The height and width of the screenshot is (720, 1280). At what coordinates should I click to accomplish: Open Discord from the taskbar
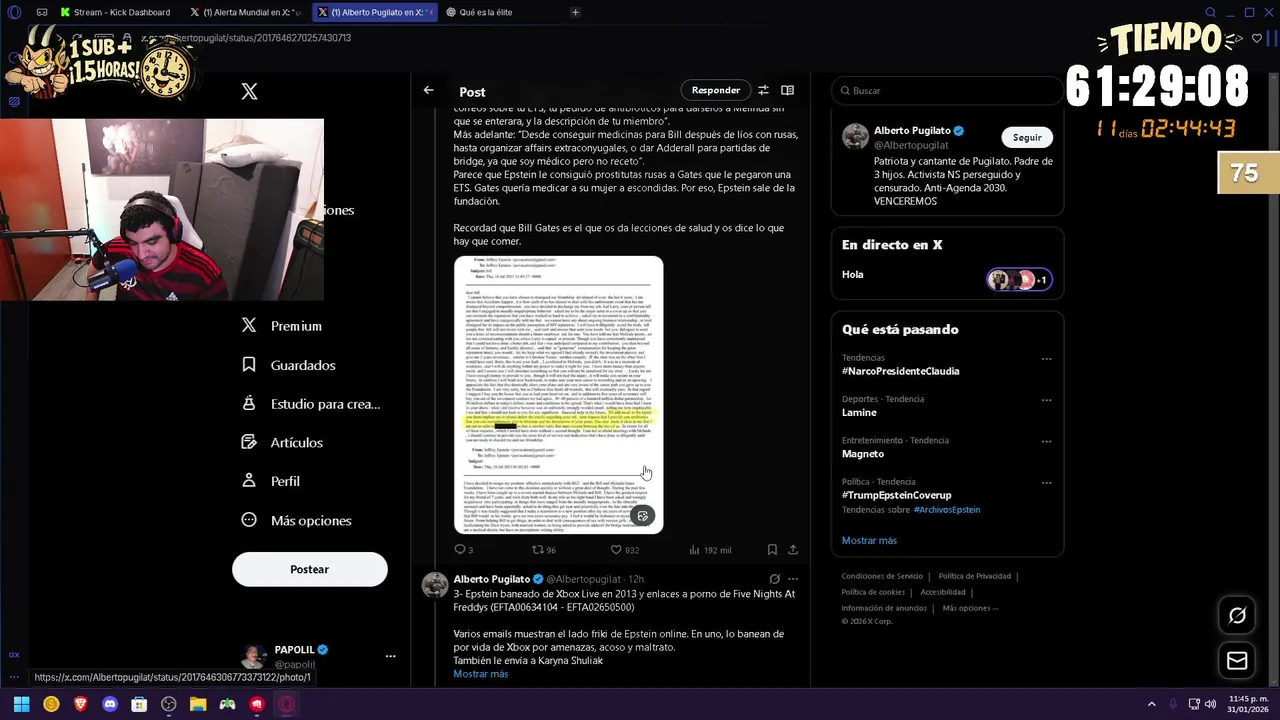click(x=110, y=704)
